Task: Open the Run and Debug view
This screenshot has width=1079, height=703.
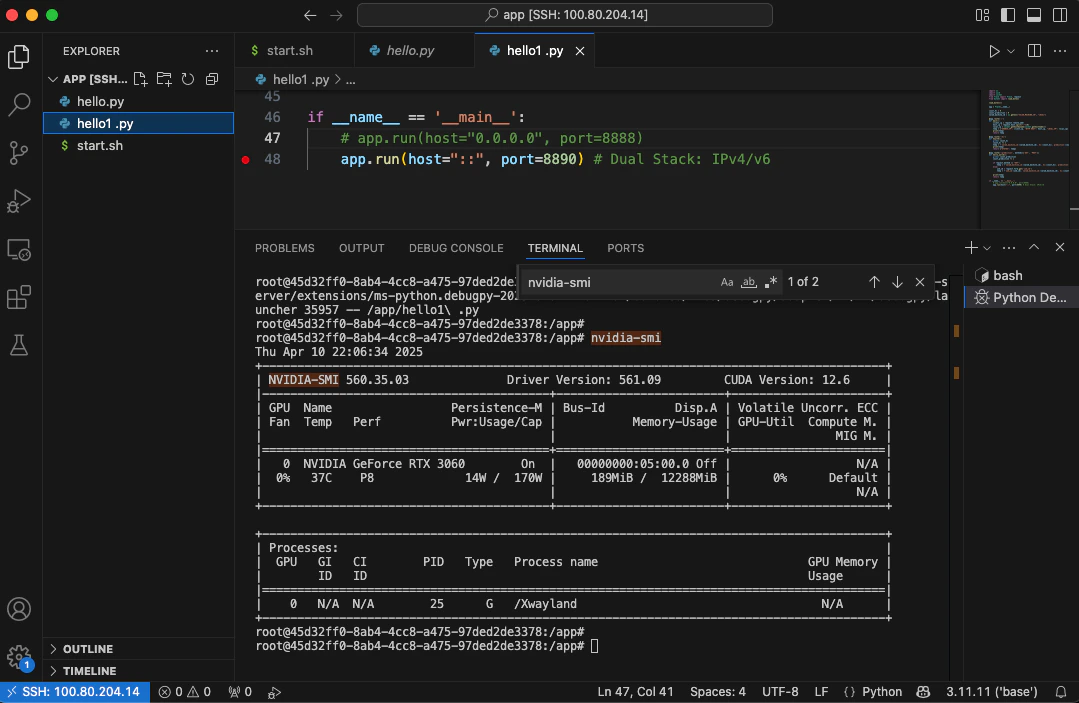Action: coord(19,200)
